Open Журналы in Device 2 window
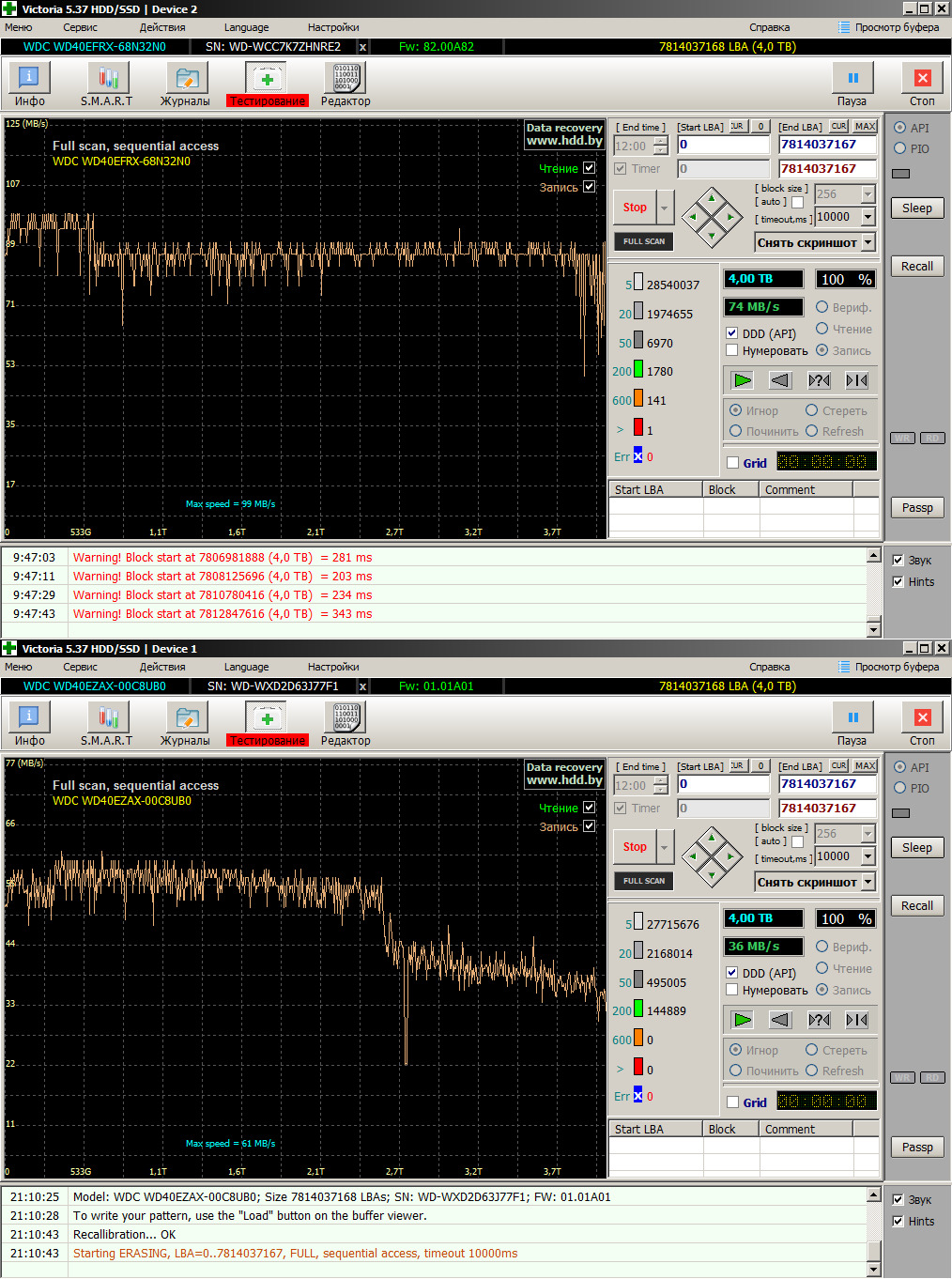Screen dimensions: 952x1279 pyautogui.click(x=186, y=85)
